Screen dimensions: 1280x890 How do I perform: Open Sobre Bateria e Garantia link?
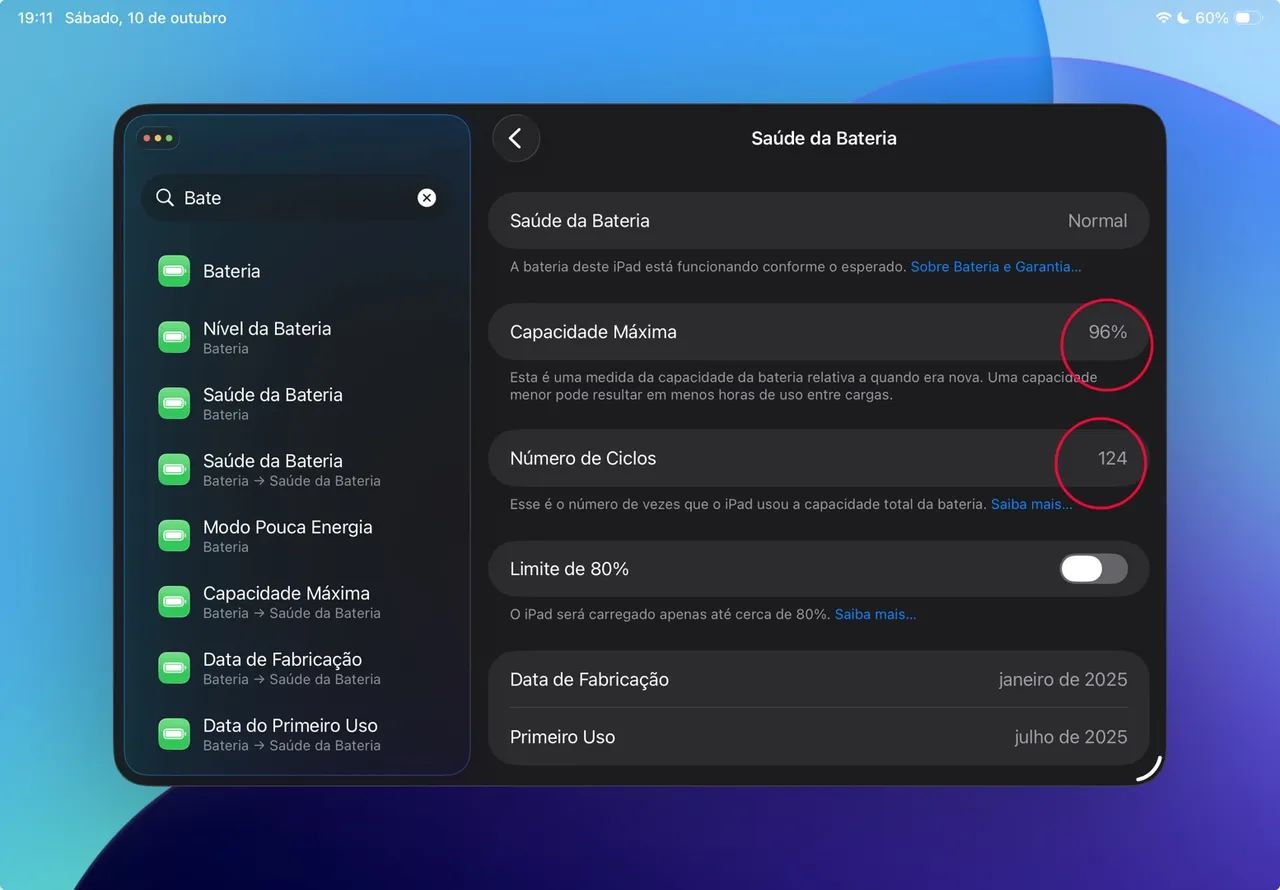(996, 267)
